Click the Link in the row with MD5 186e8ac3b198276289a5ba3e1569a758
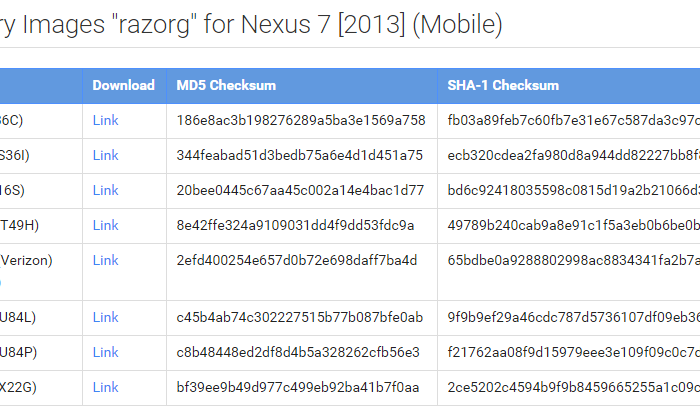The height and width of the screenshot is (407, 700). (105, 120)
